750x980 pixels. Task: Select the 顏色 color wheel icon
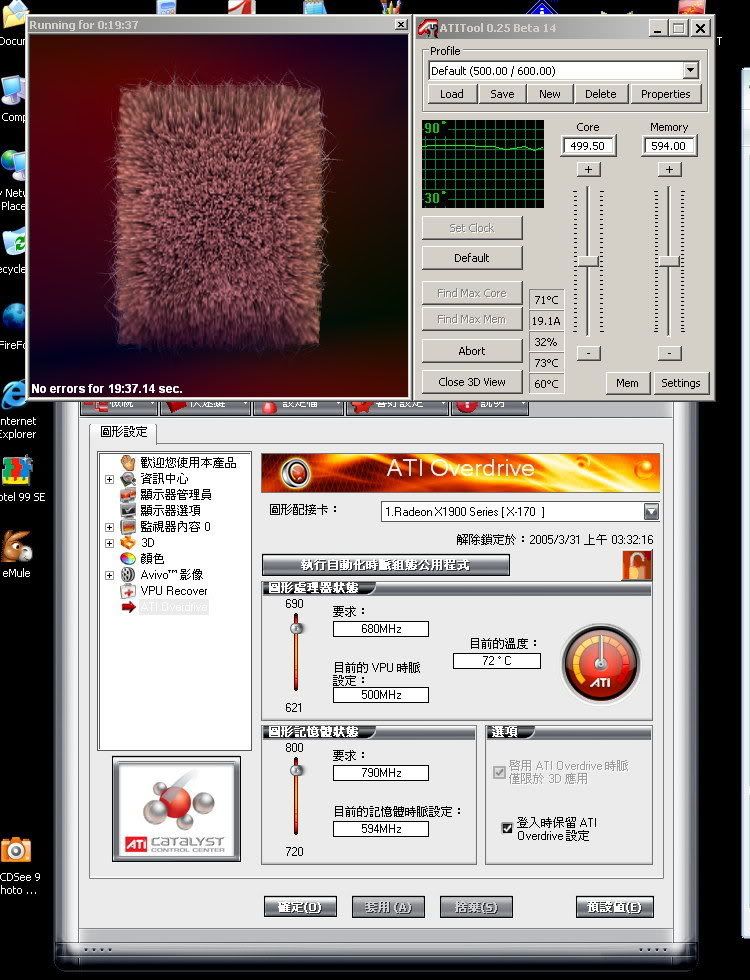128,559
